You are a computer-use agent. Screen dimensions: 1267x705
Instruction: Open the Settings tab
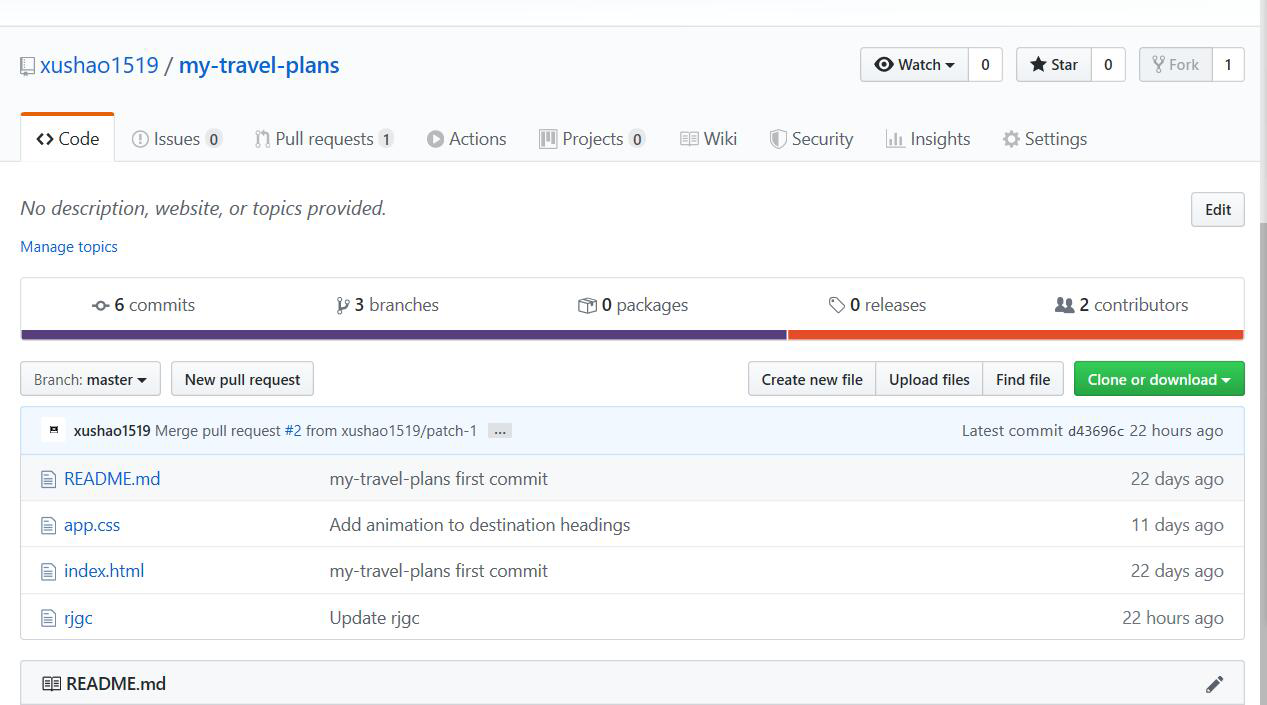1045,139
